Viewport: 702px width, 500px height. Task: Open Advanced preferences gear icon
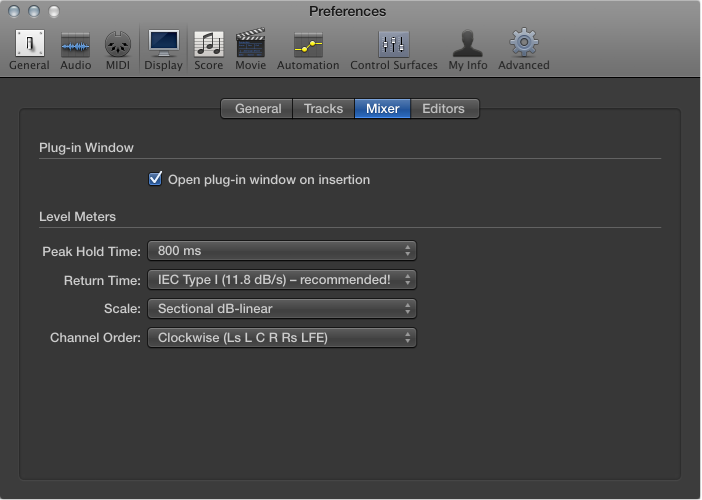click(x=524, y=43)
